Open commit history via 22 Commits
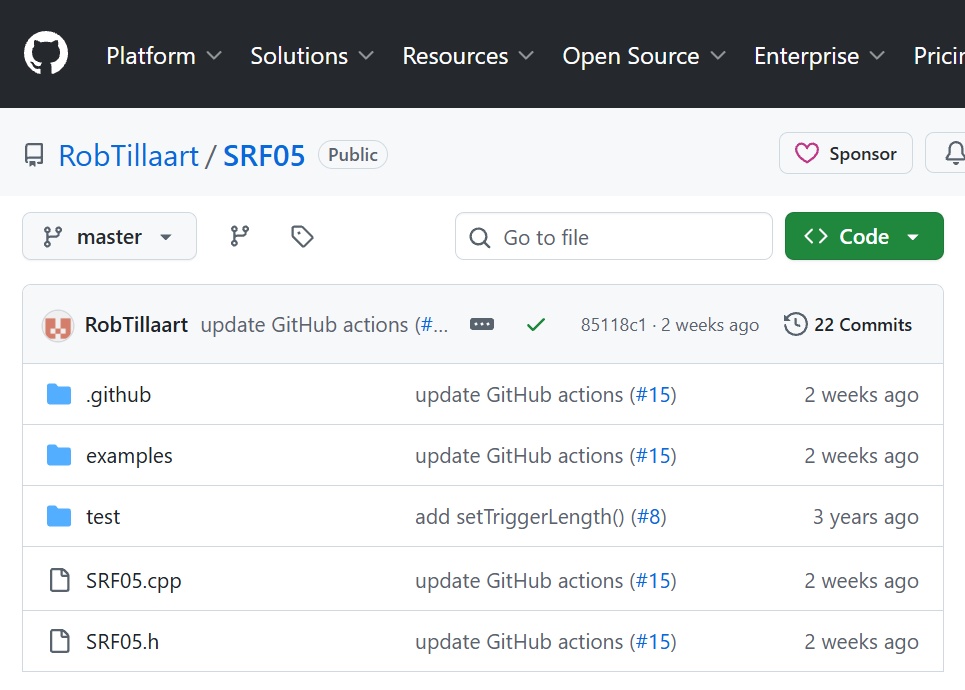This screenshot has height=690, width=965. 848,324
